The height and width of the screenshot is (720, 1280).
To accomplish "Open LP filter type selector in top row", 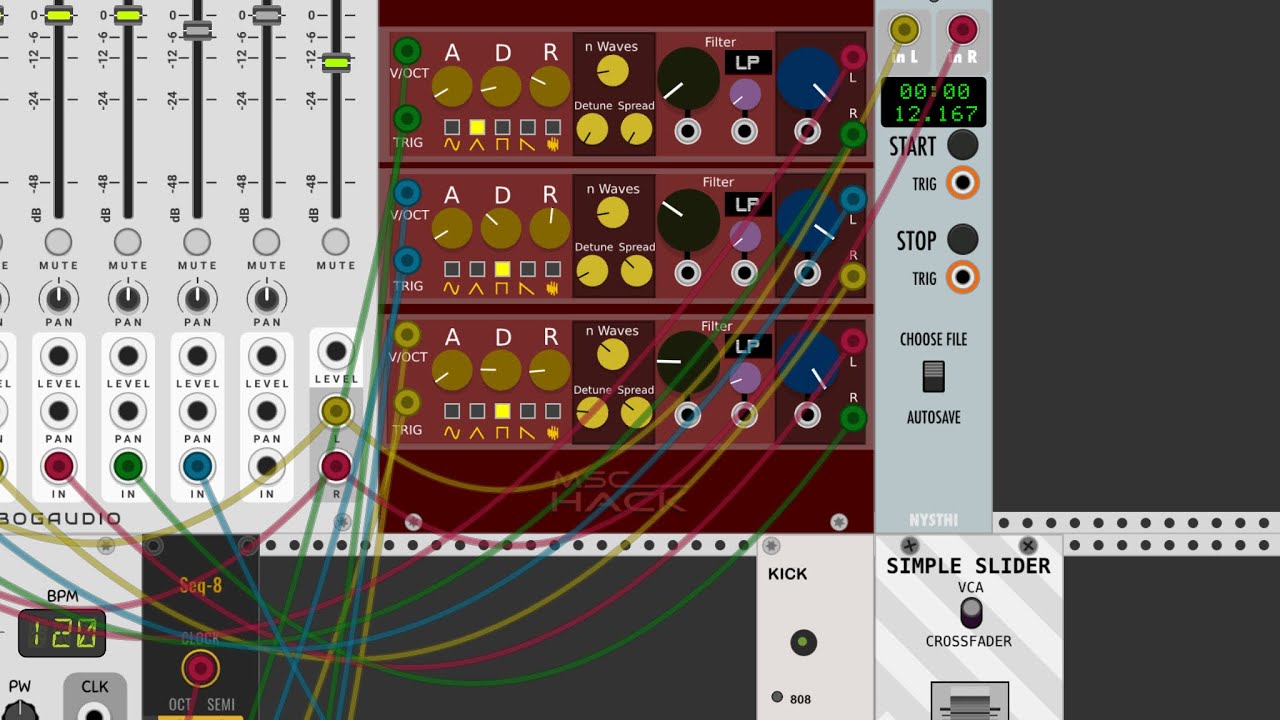I will [x=748, y=63].
